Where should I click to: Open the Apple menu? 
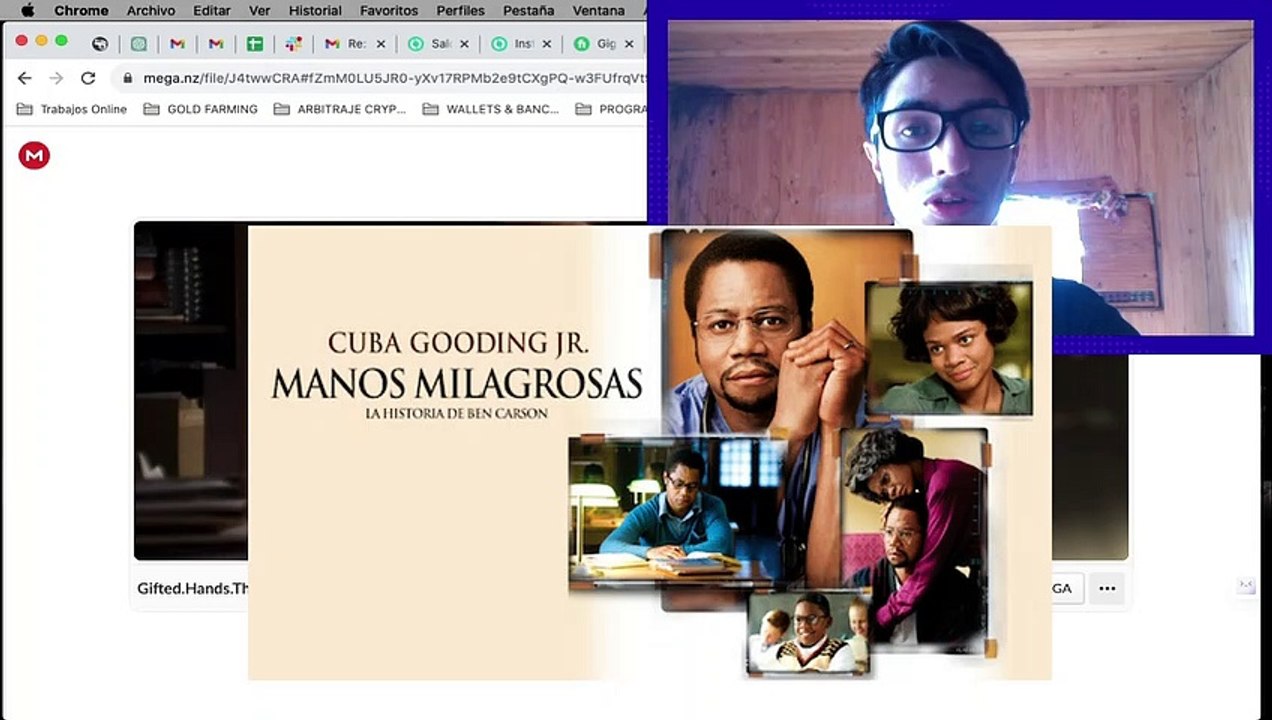[x=27, y=10]
